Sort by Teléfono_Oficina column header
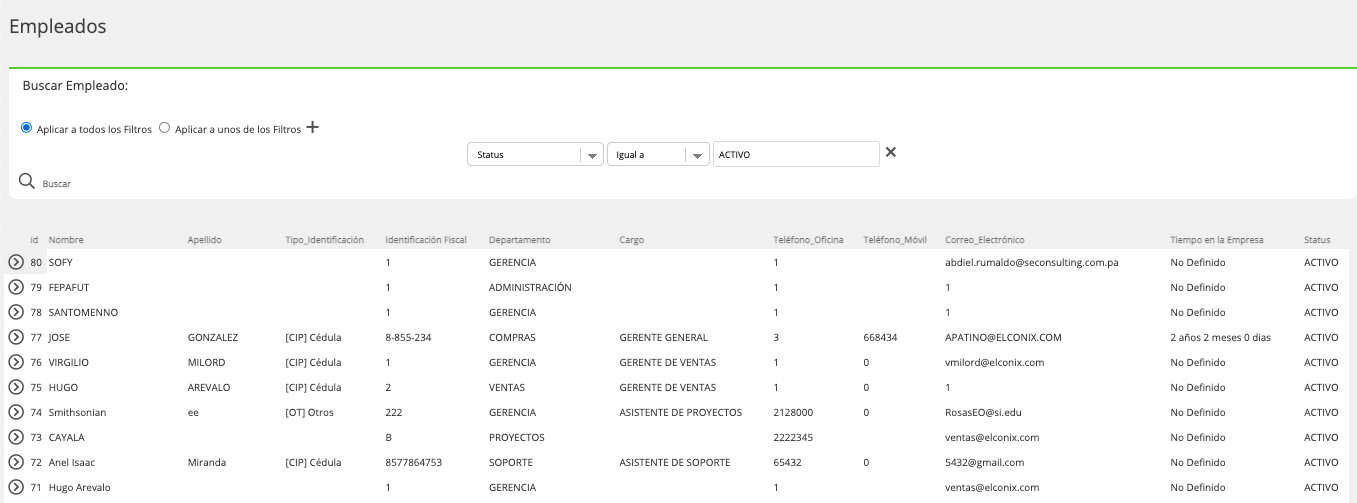The width and height of the screenshot is (1357, 503). [x=808, y=240]
